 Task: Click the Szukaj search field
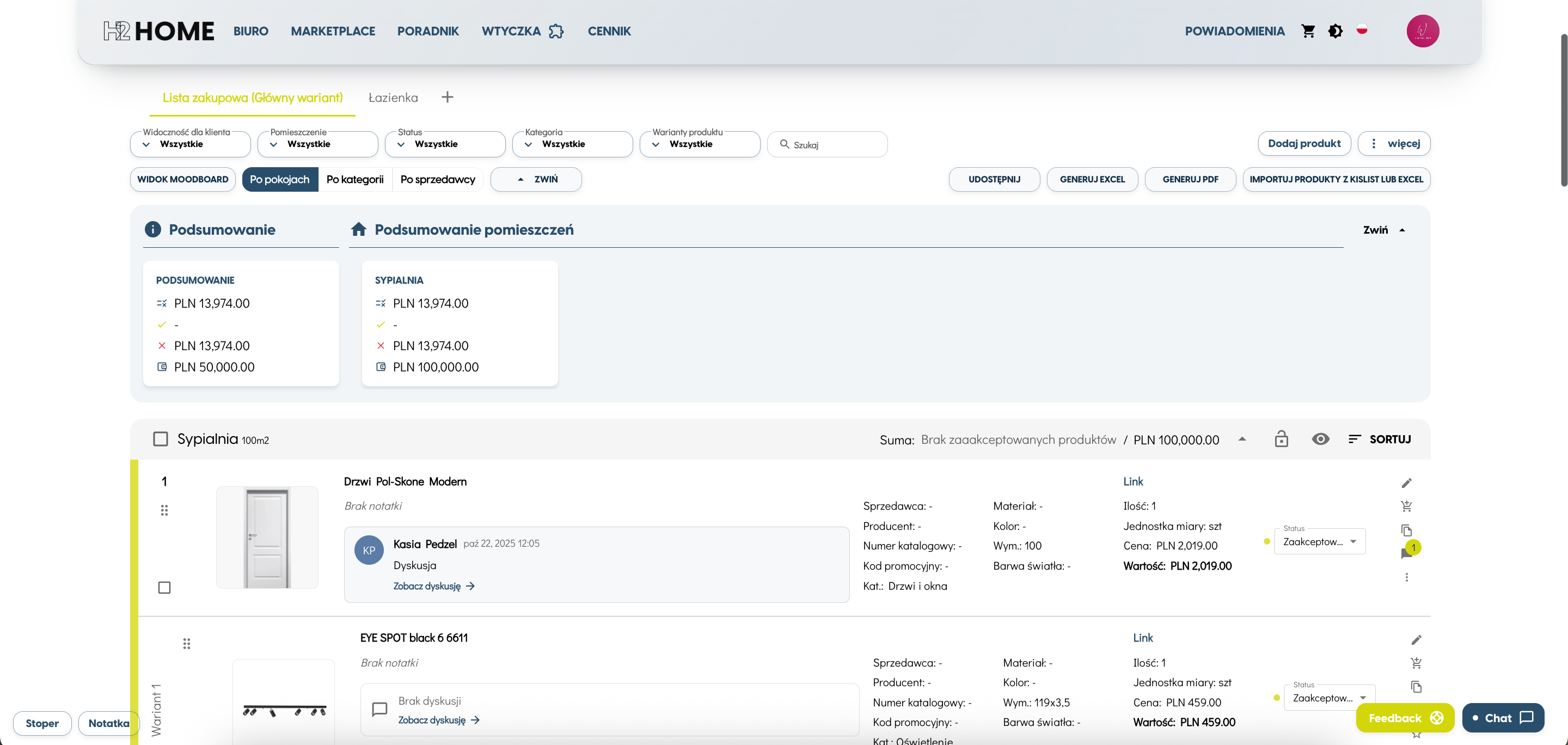826,144
